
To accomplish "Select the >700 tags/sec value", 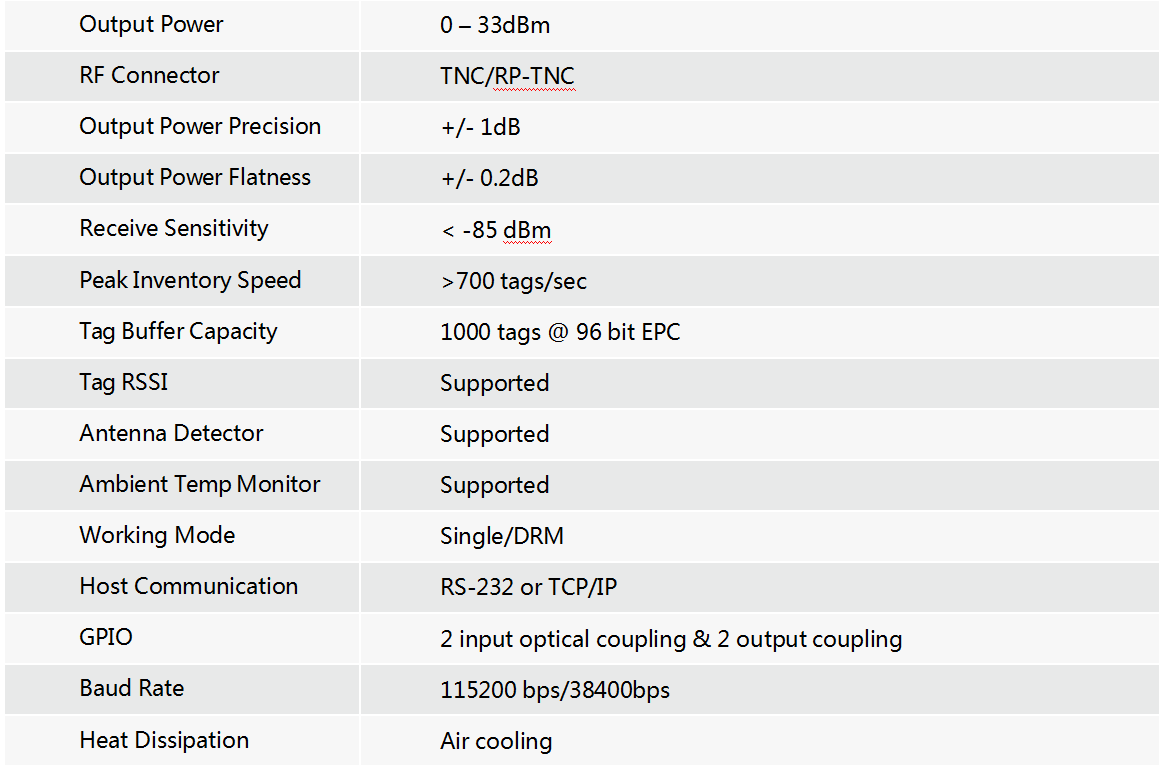I will click(x=514, y=281).
